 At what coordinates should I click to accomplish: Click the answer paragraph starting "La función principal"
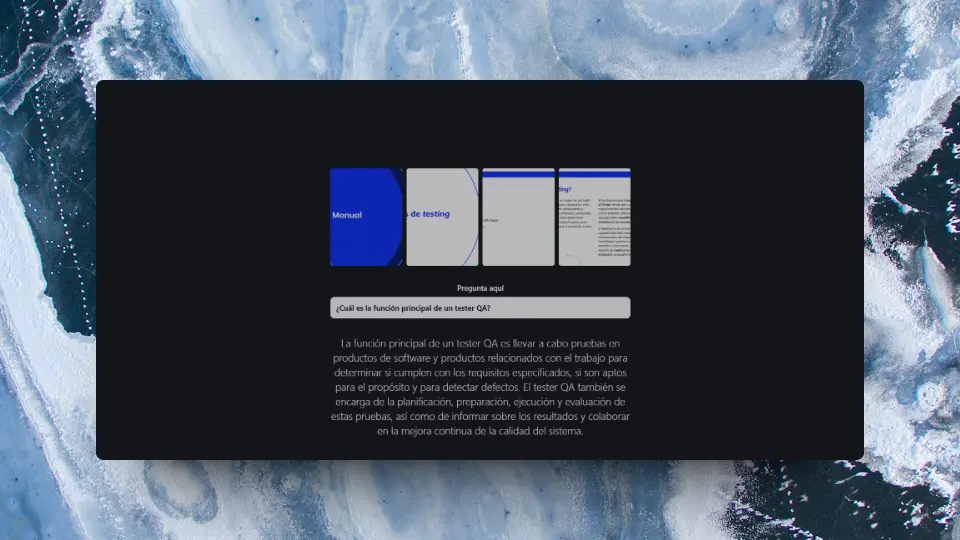pos(480,387)
